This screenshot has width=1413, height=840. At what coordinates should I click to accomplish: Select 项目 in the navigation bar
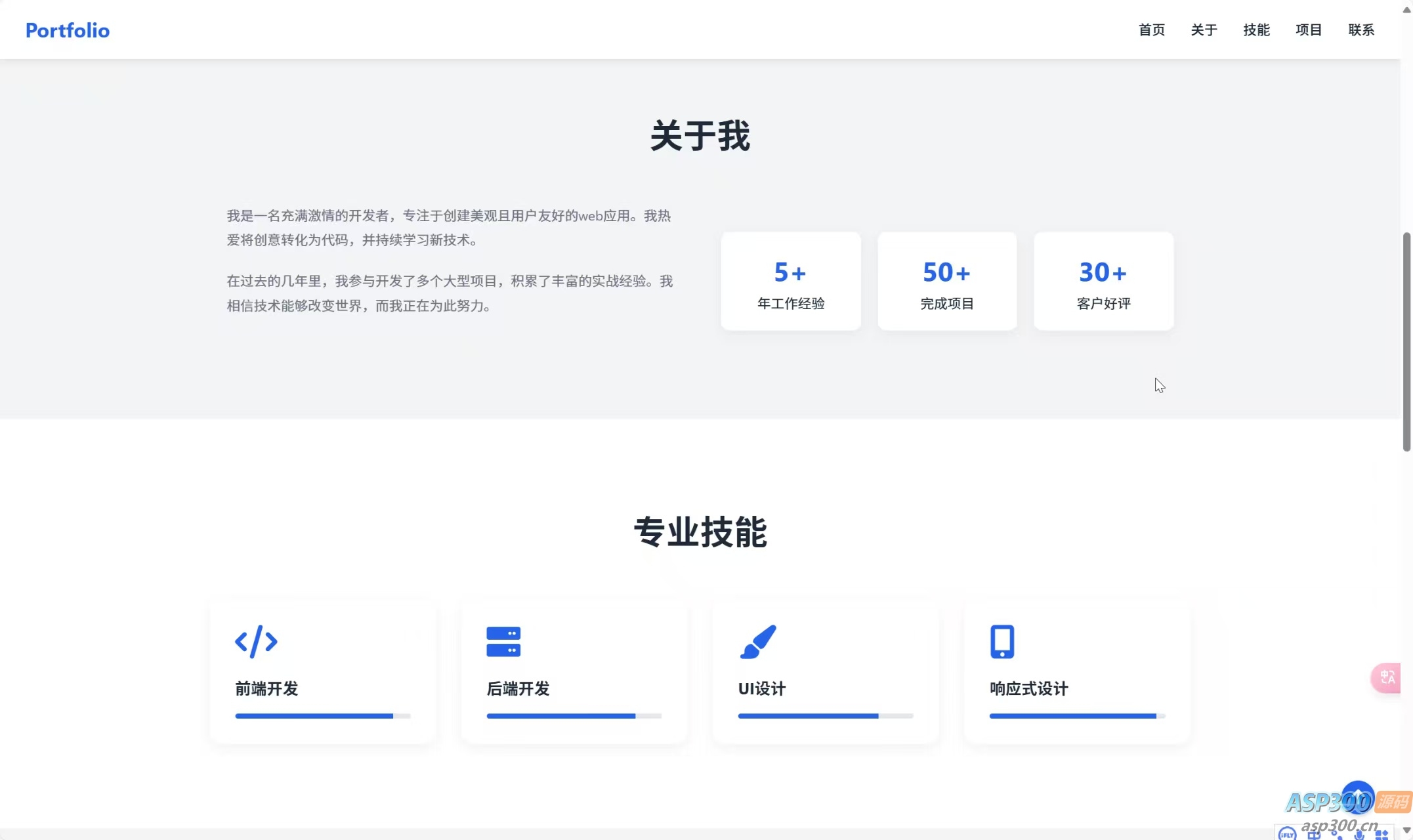pyautogui.click(x=1308, y=30)
